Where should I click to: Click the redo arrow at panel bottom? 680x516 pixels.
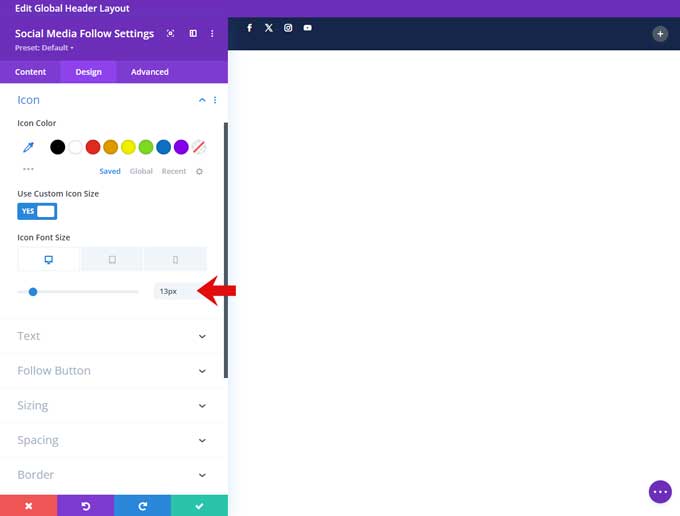(x=142, y=506)
